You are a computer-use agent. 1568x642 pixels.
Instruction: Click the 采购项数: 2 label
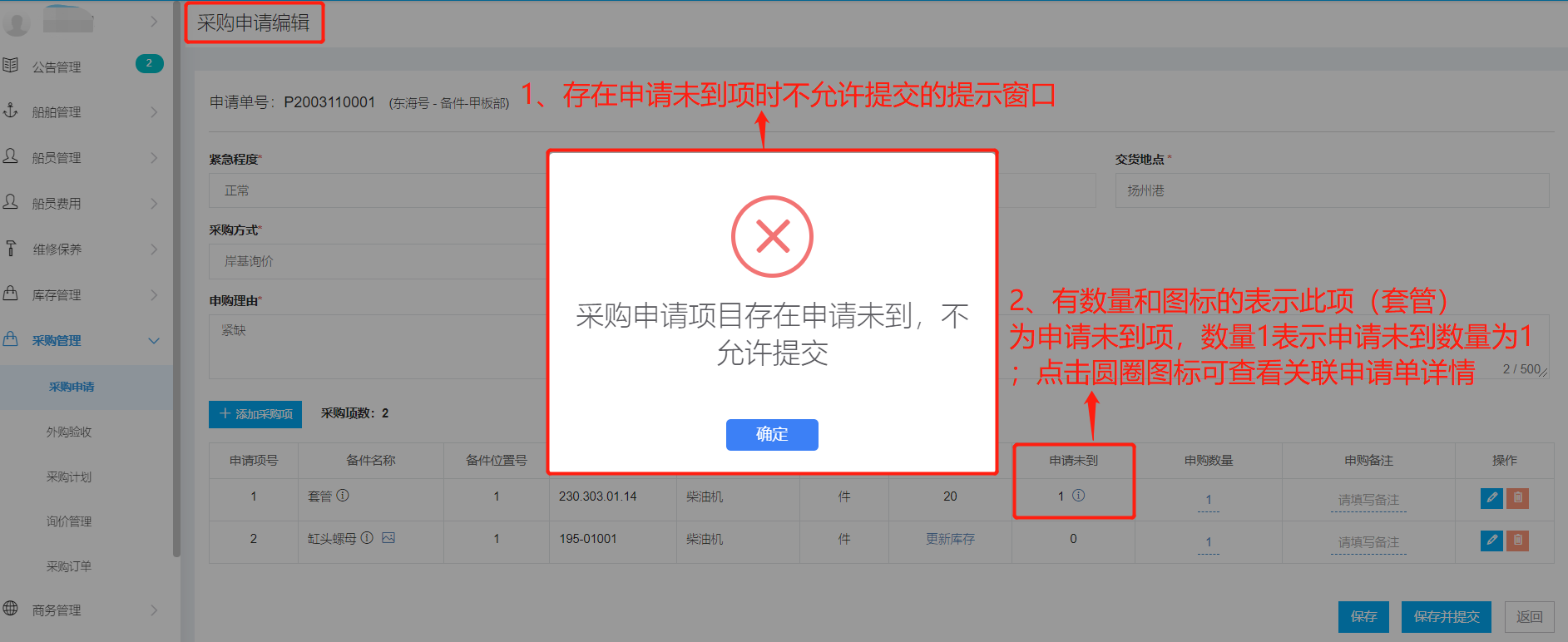[355, 413]
